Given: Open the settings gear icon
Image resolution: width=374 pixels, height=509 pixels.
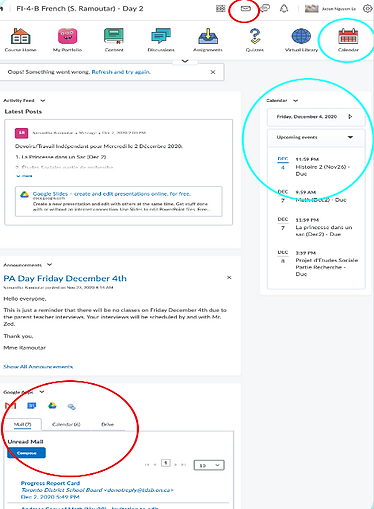Looking at the screenshot, I should pos(367,9).
